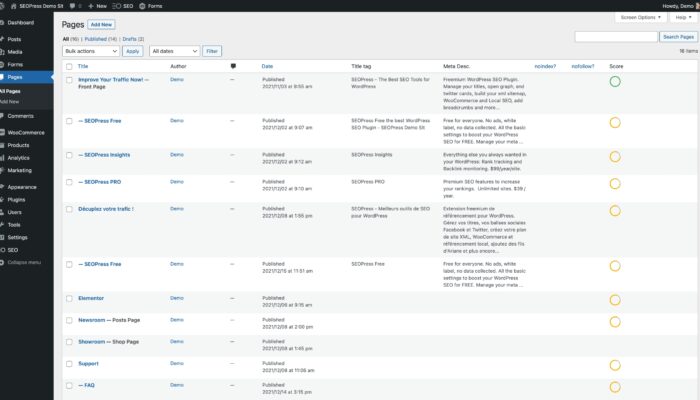This screenshot has height=400, width=700.
Task: Open the Dashboard menu in sidebar
Action: 21,22
